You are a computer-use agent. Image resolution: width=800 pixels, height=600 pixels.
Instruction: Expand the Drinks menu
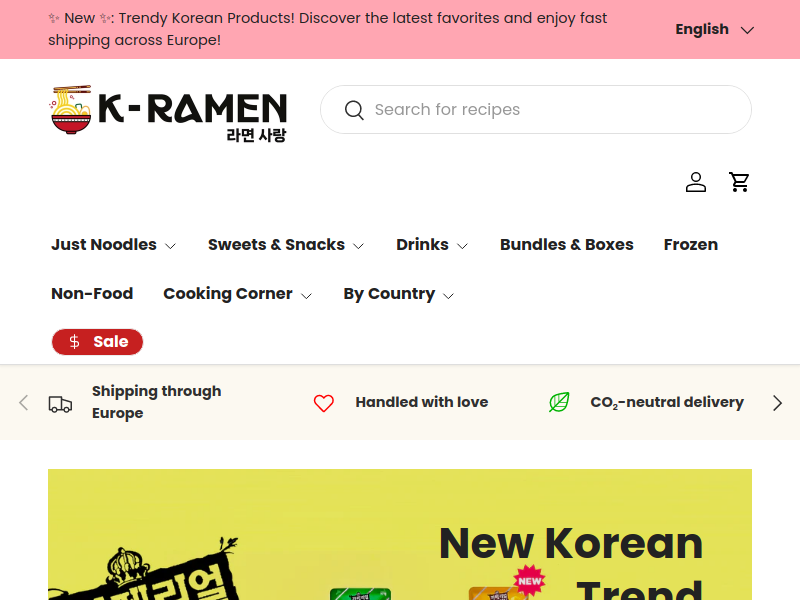432,245
